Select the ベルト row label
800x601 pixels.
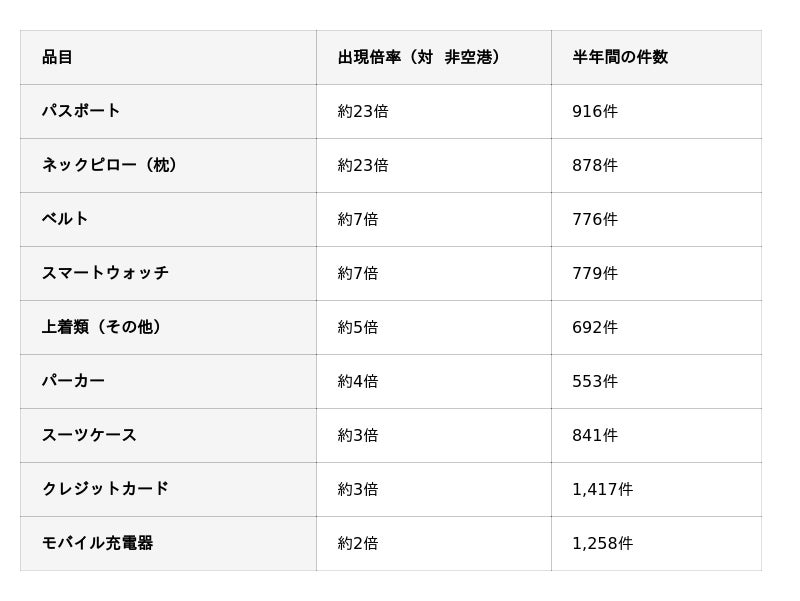click(x=65, y=219)
